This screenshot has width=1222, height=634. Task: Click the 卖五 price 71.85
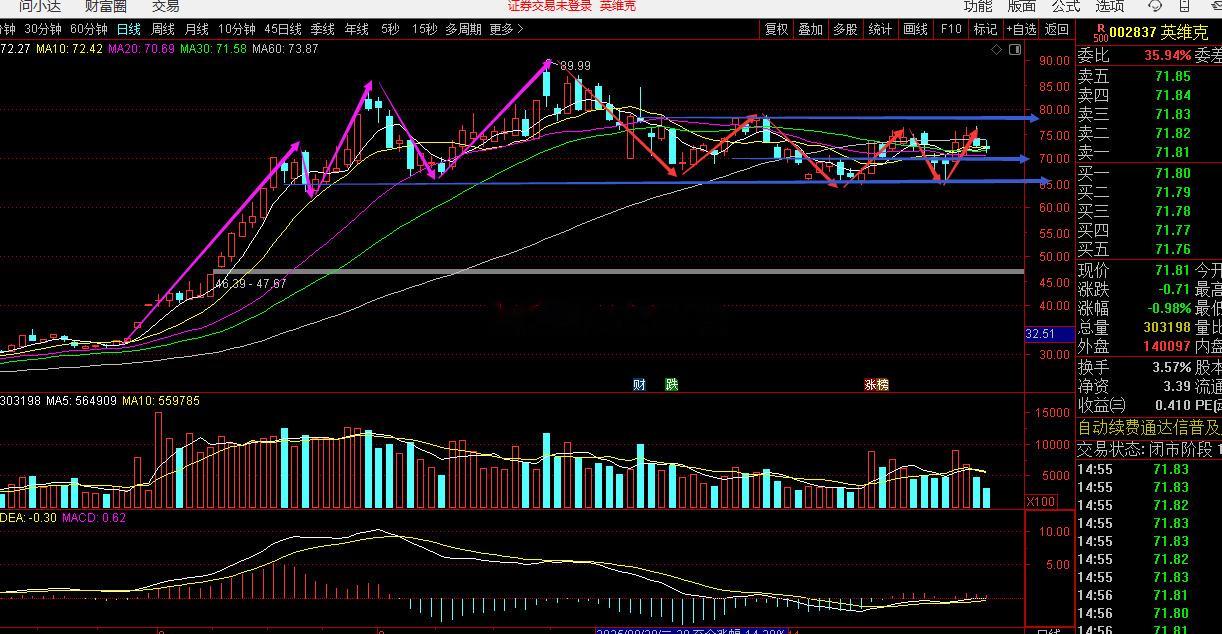coord(1172,76)
